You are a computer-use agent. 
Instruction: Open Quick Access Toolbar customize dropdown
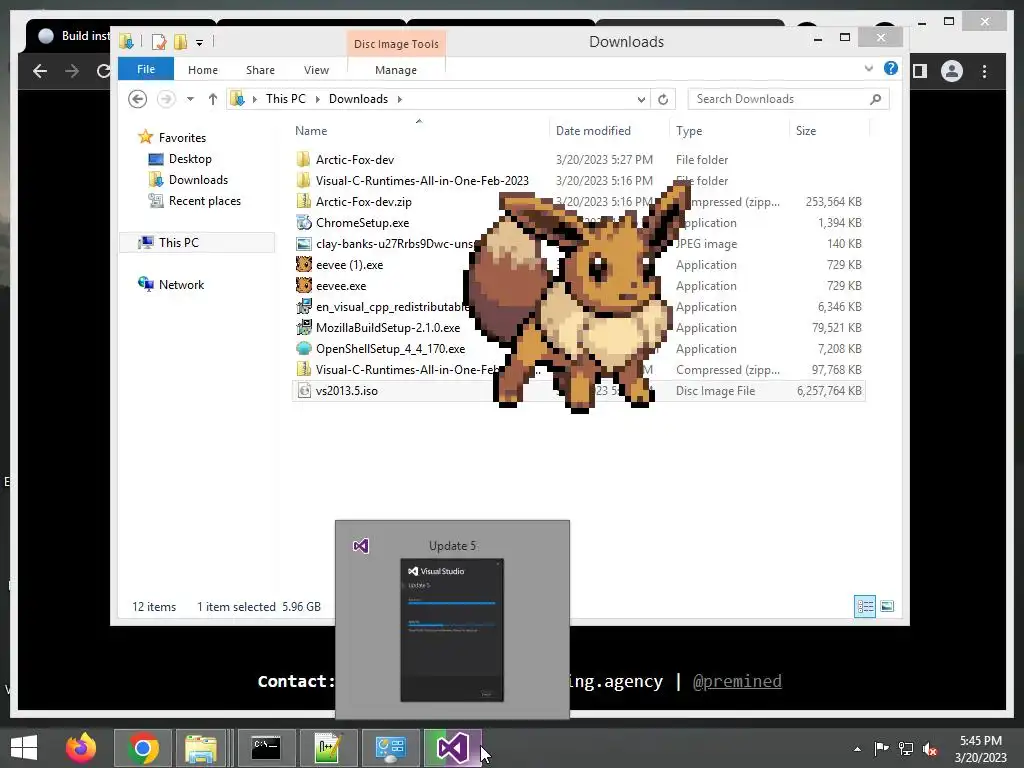point(199,42)
